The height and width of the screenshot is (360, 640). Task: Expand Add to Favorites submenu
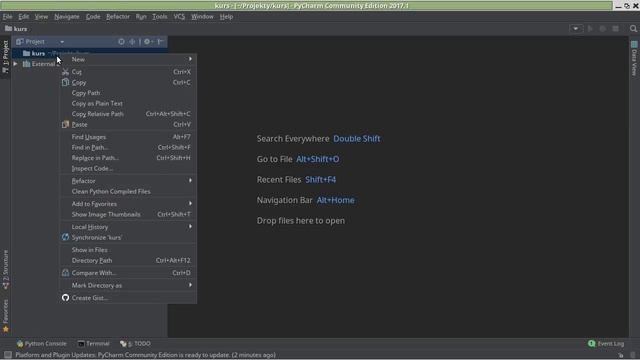(128, 204)
